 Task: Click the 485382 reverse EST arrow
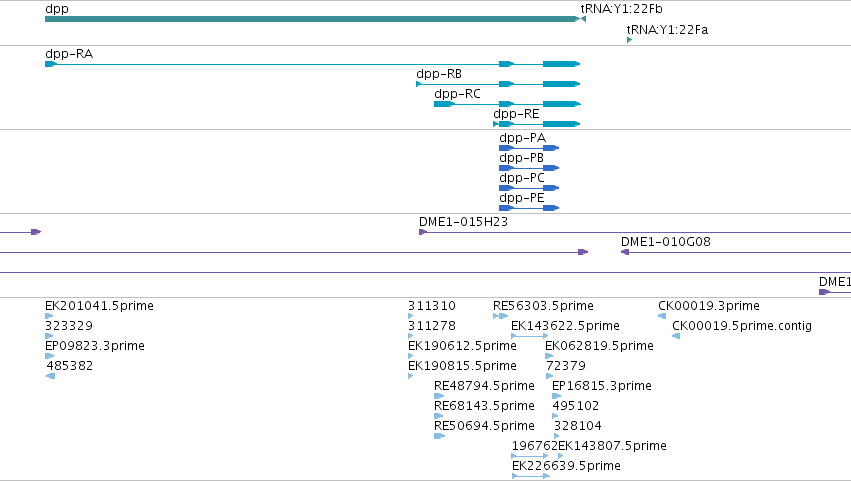coord(50,376)
